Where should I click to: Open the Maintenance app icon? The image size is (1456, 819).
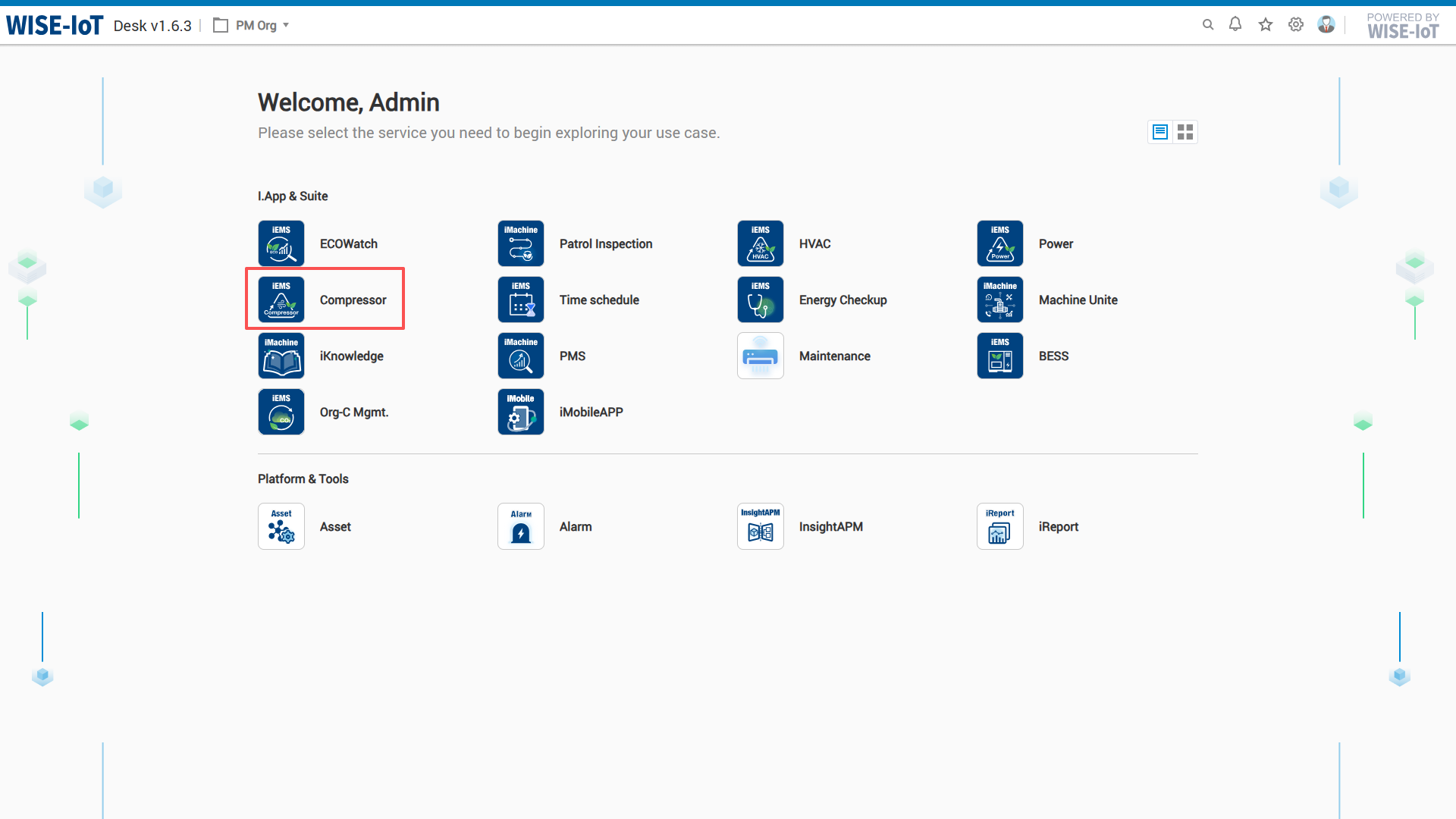coord(760,356)
